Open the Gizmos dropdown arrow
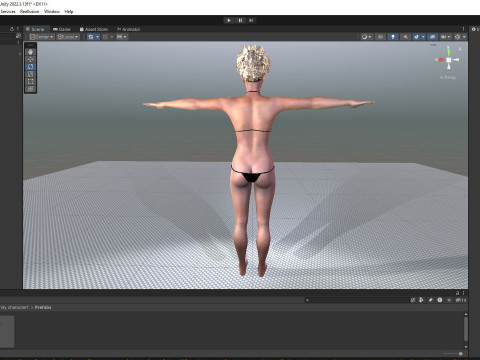The width and height of the screenshot is (480, 360). click(x=464, y=37)
